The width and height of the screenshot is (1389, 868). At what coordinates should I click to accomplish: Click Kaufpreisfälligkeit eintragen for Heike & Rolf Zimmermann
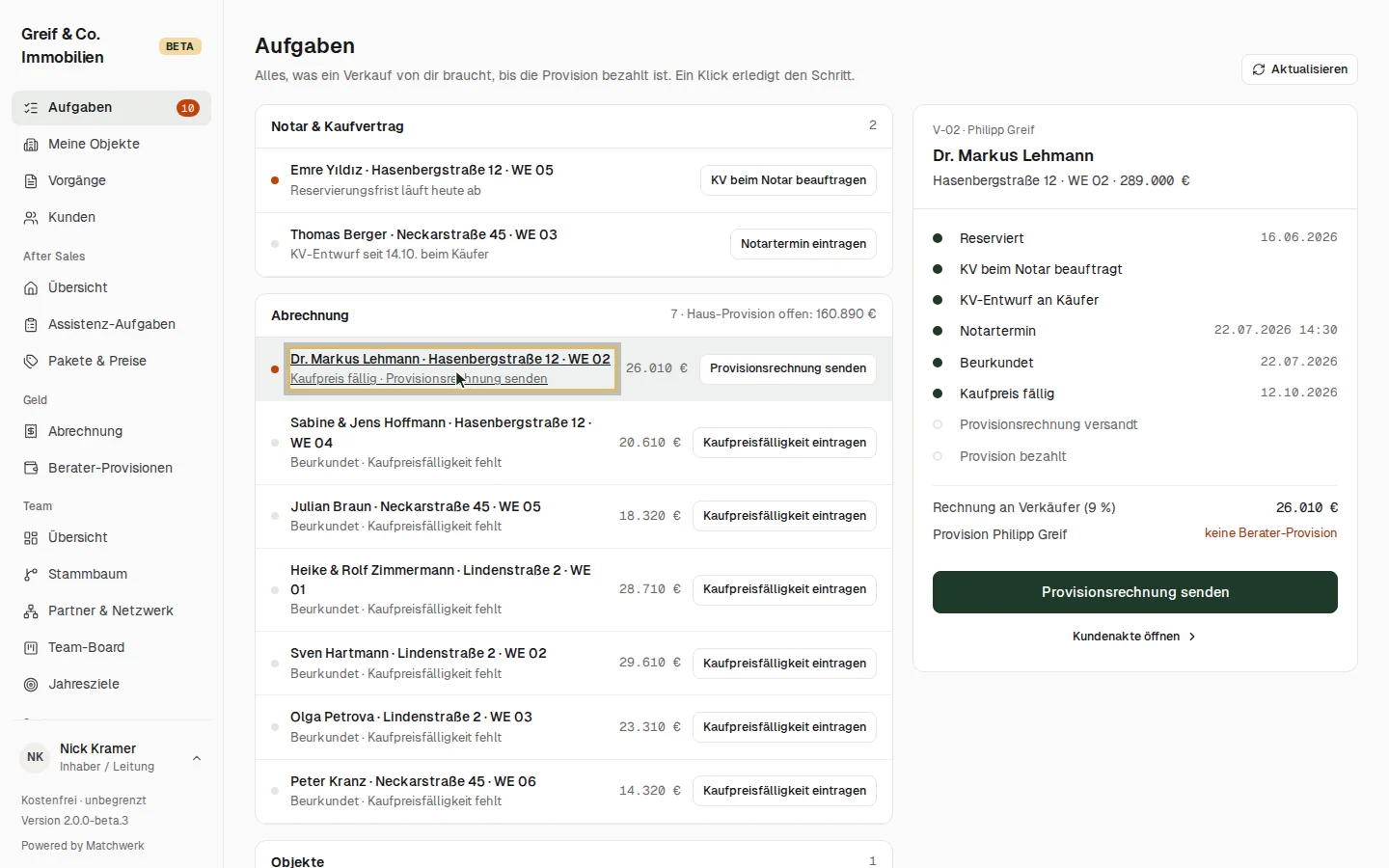[x=784, y=589]
